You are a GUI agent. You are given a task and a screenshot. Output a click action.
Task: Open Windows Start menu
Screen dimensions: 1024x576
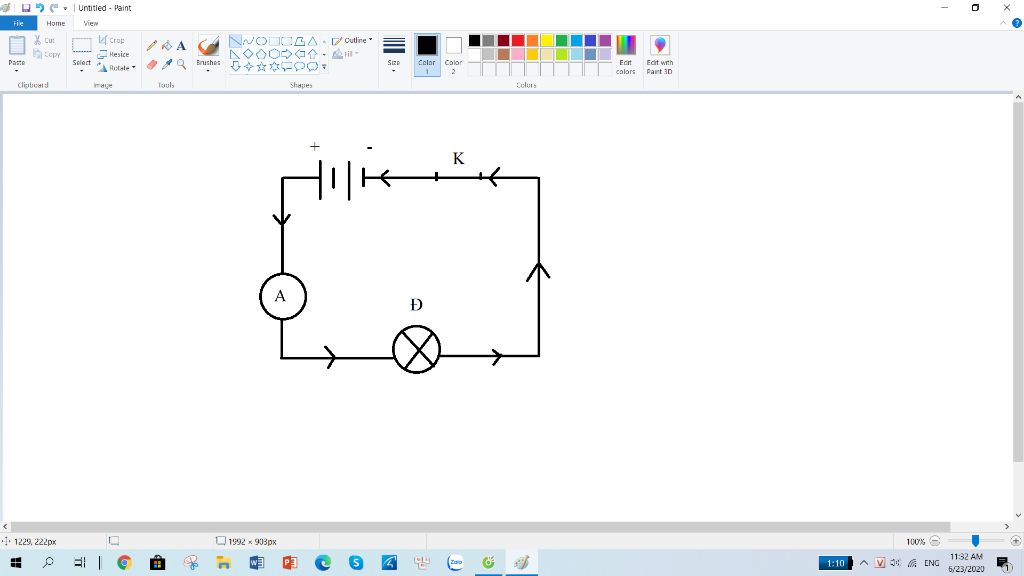point(16,562)
